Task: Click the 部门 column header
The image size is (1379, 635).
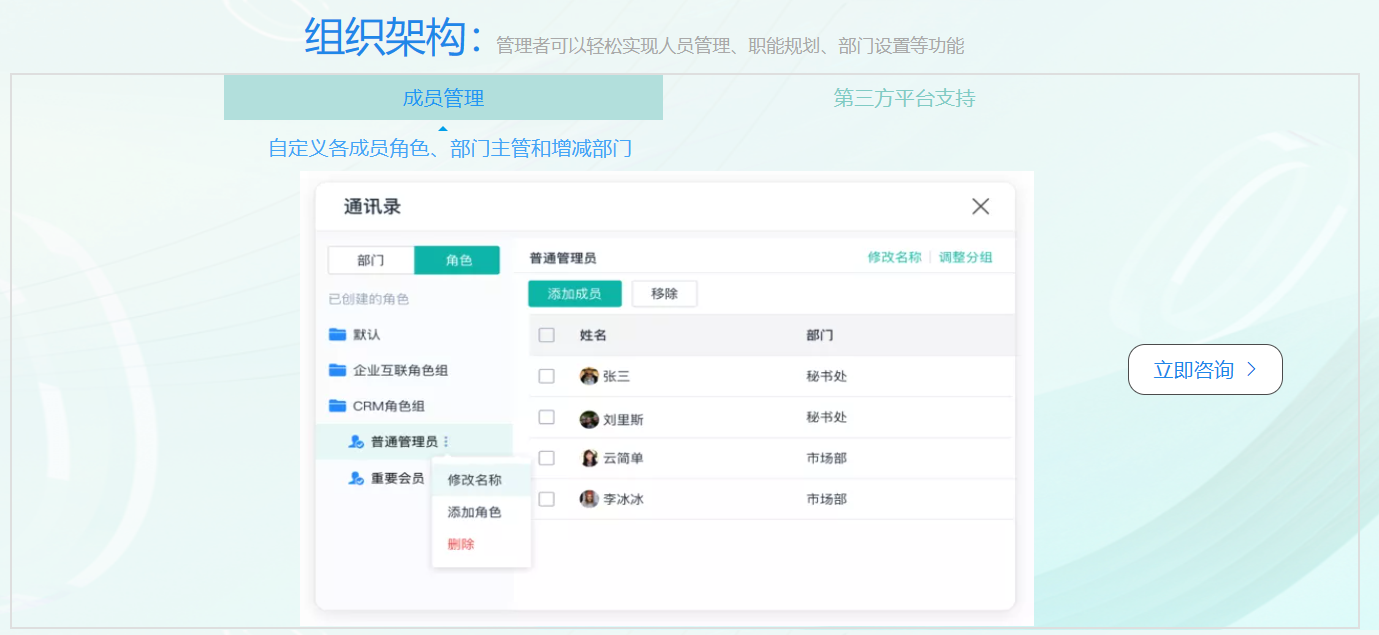Action: [820, 335]
